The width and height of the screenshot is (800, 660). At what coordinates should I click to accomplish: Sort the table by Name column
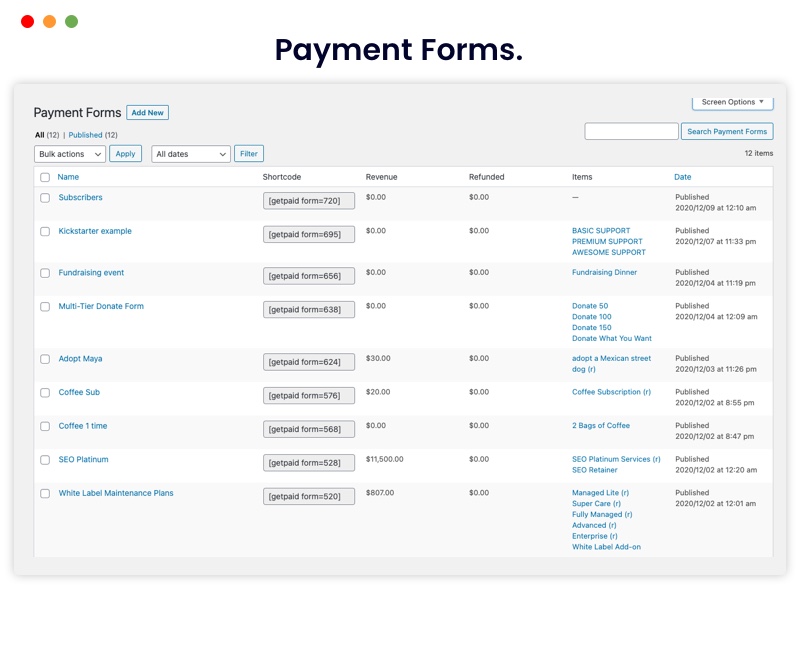(x=68, y=177)
